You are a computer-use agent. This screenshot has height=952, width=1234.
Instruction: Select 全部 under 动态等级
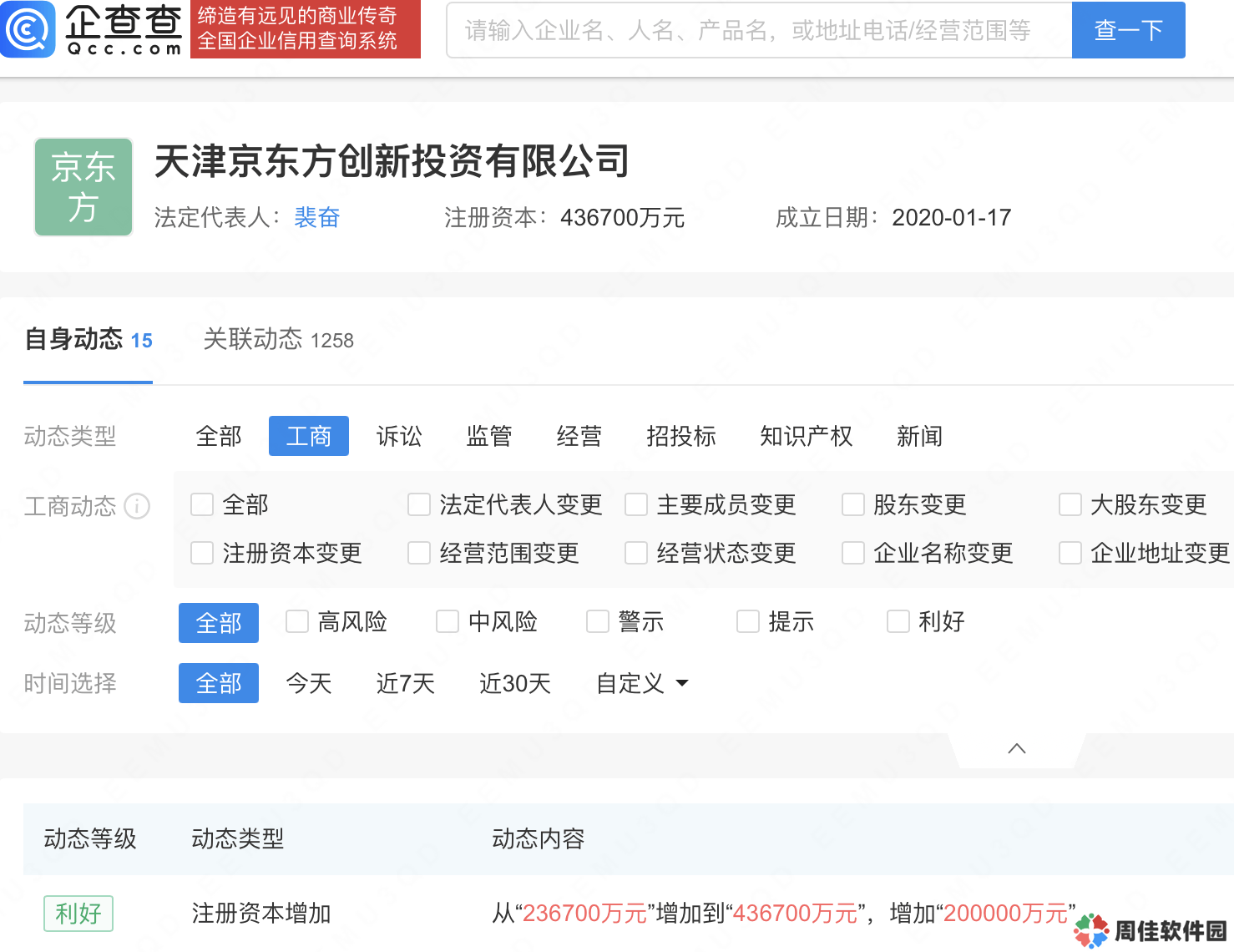tap(219, 623)
